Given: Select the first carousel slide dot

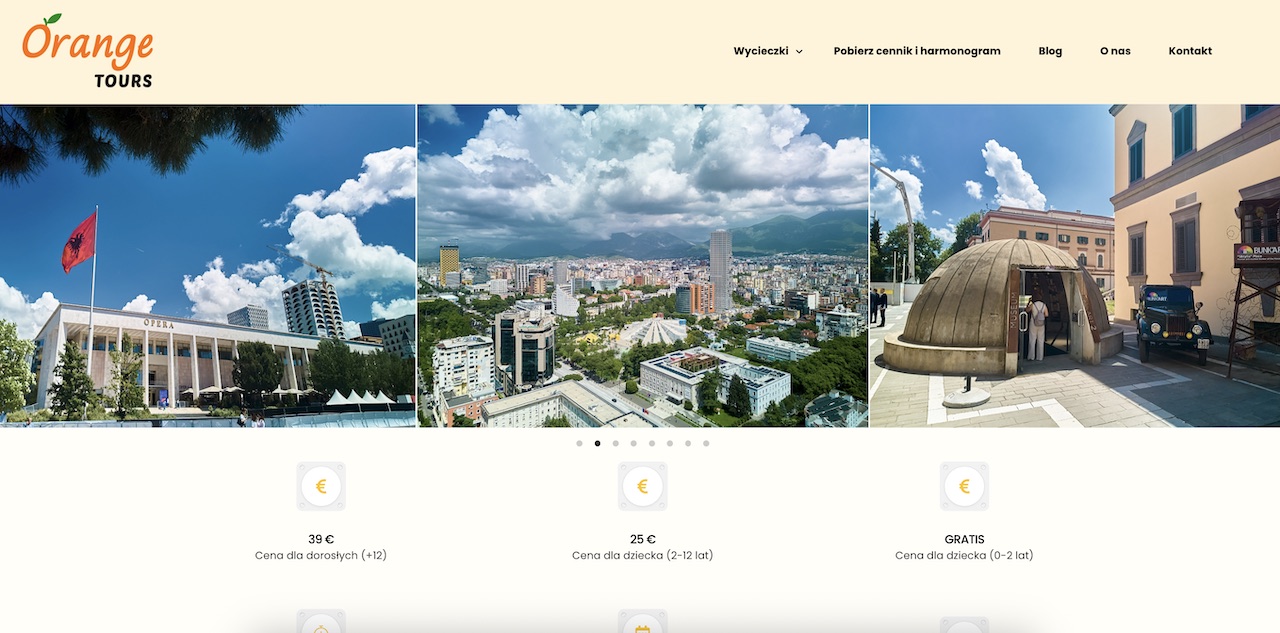Looking at the screenshot, I should (579, 443).
